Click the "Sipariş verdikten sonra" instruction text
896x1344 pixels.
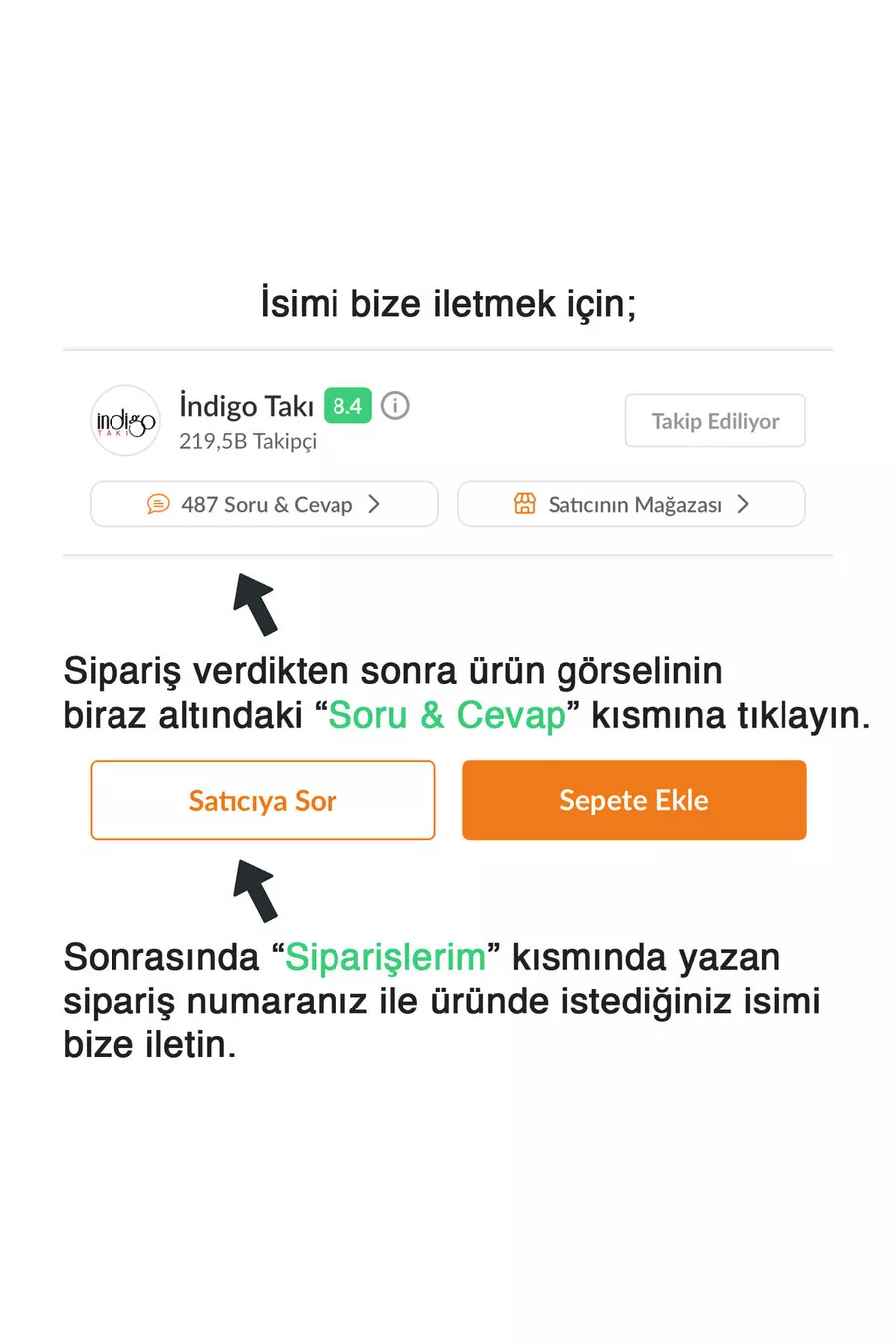tap(392, 671)
